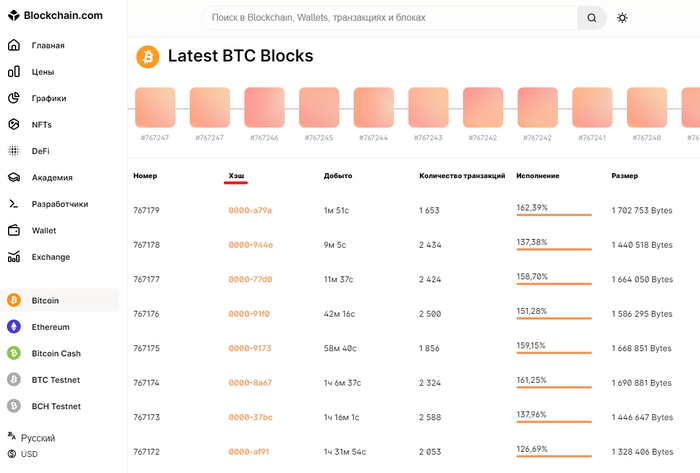Click the search magnifier icon

point(592,18)
